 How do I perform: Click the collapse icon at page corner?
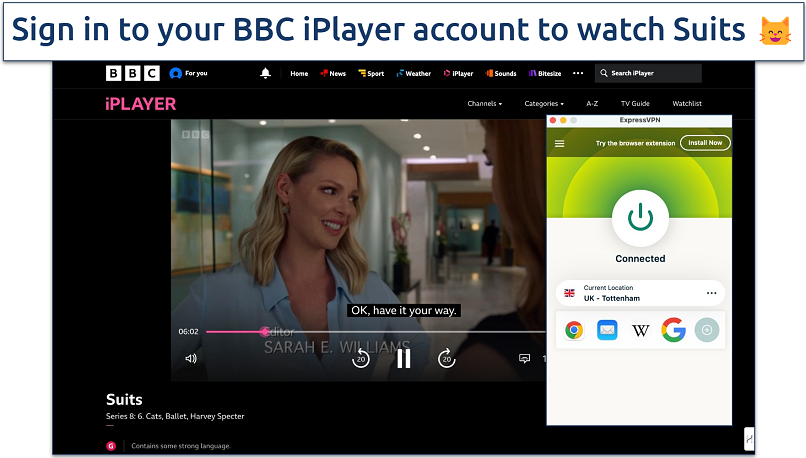point(749,439)
